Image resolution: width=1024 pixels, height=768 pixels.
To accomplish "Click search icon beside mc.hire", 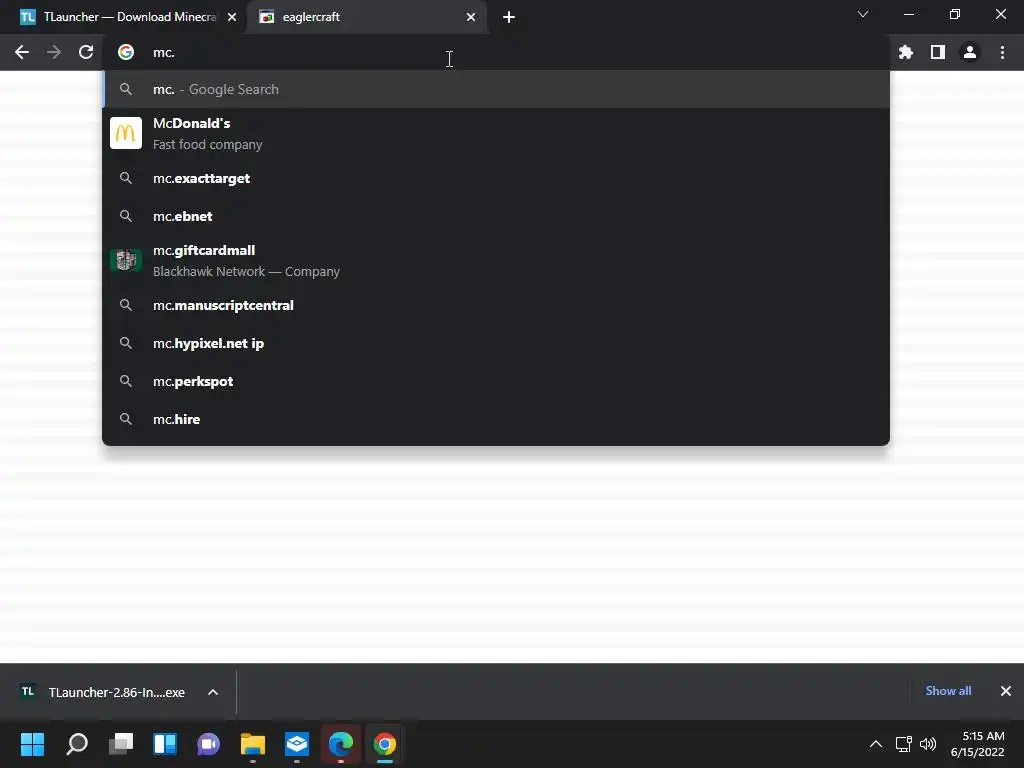I will coord(126,419).
